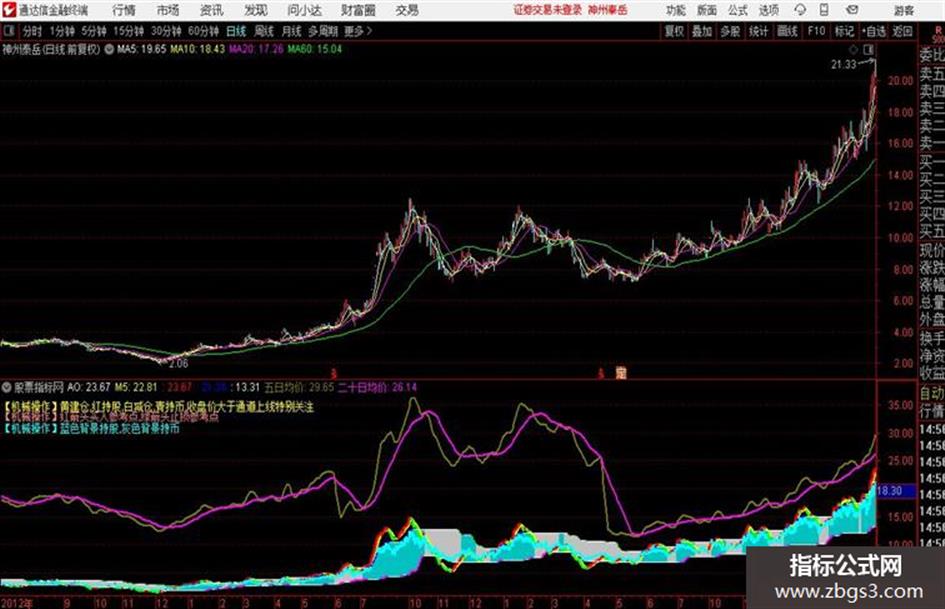Click 证券交易未登录 login status link
The height and width of the screenshot is (609, 945).
click(x=548, y=10)
